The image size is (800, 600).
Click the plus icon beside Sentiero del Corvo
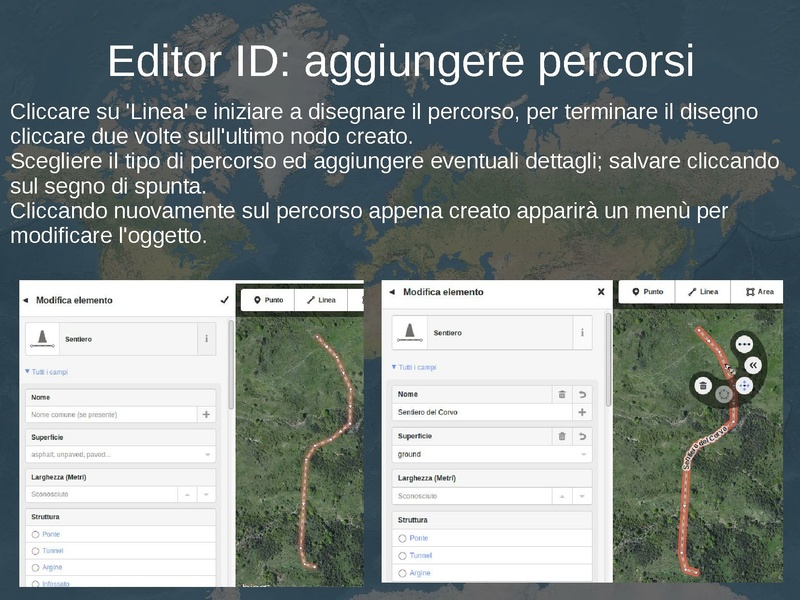(582, 412)
